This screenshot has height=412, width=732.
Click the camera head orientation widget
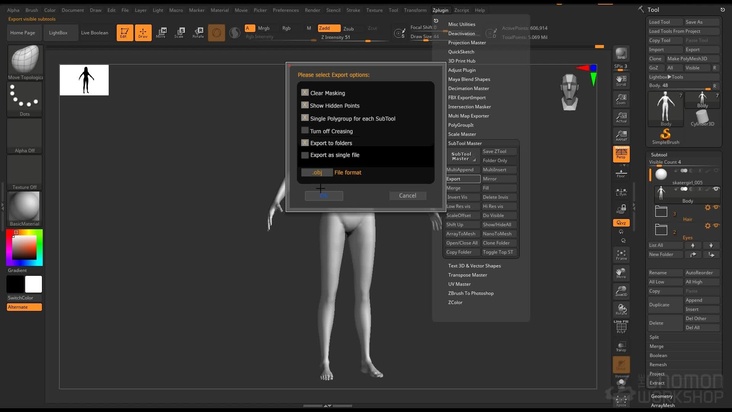coord(570,92)
